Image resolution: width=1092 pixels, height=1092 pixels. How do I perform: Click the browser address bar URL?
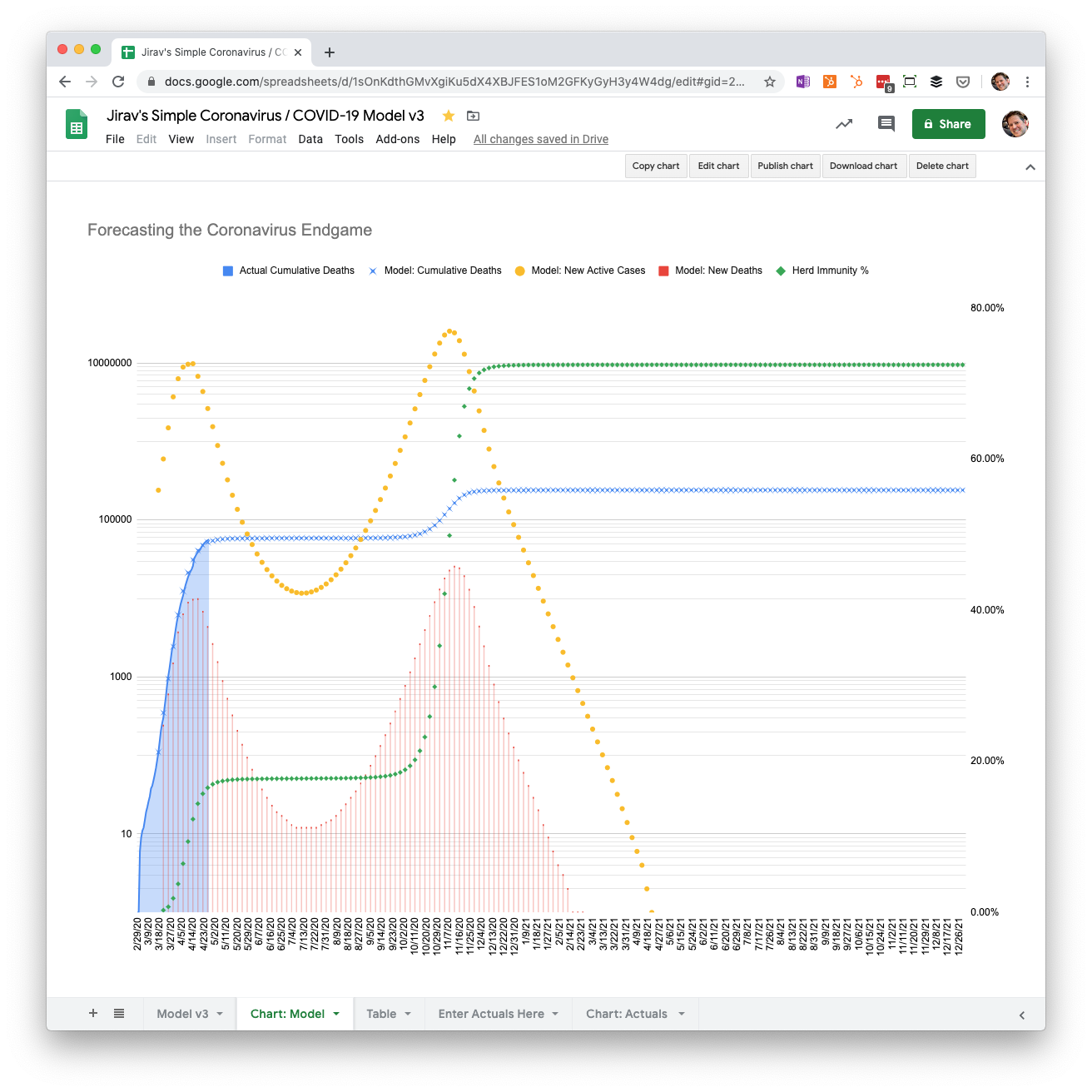click(454, 82)
